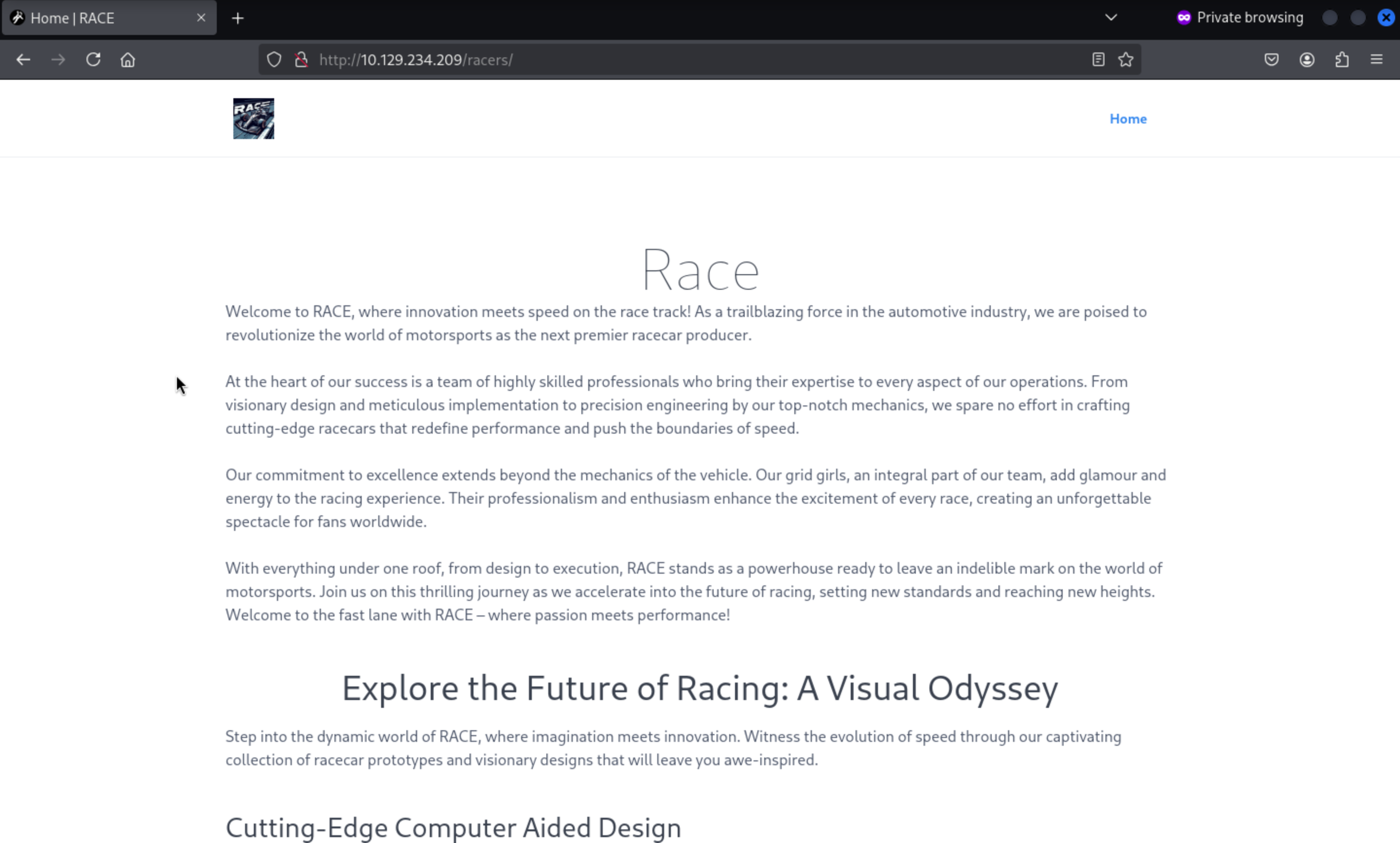Reload the current page
Screen dimensions: 1400x843
[x=93, y=60]
